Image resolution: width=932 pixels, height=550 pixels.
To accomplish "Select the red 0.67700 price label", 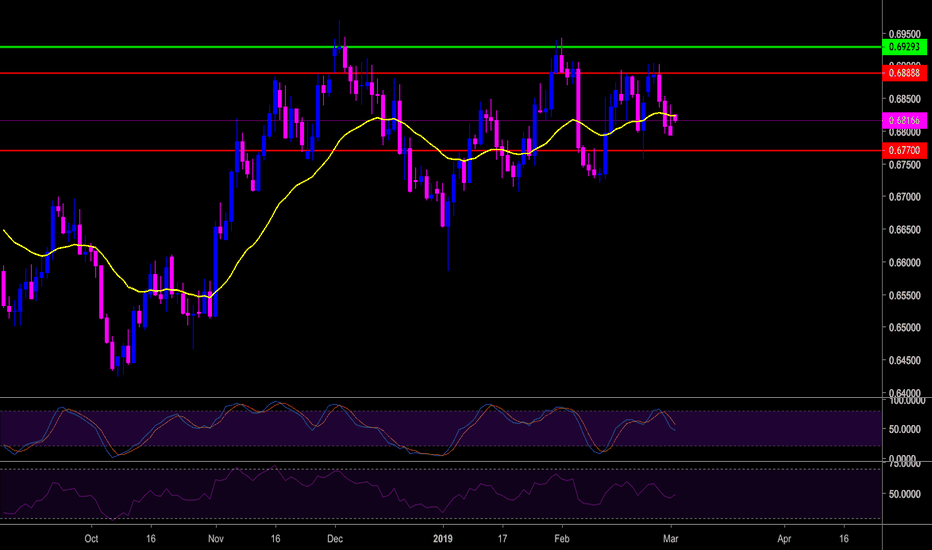I will click(x=904, y=150).
